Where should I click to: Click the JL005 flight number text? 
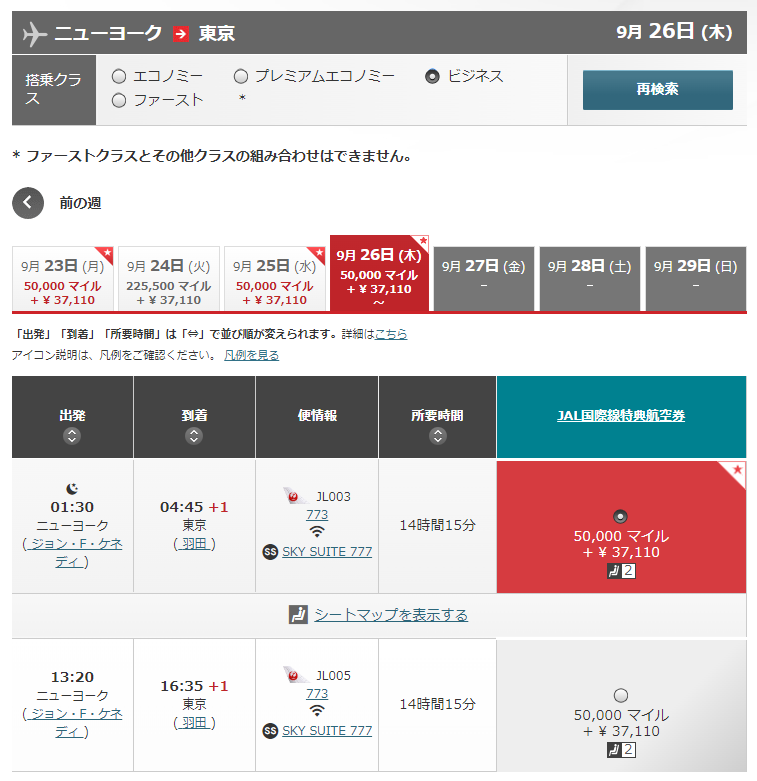point(334,675)
